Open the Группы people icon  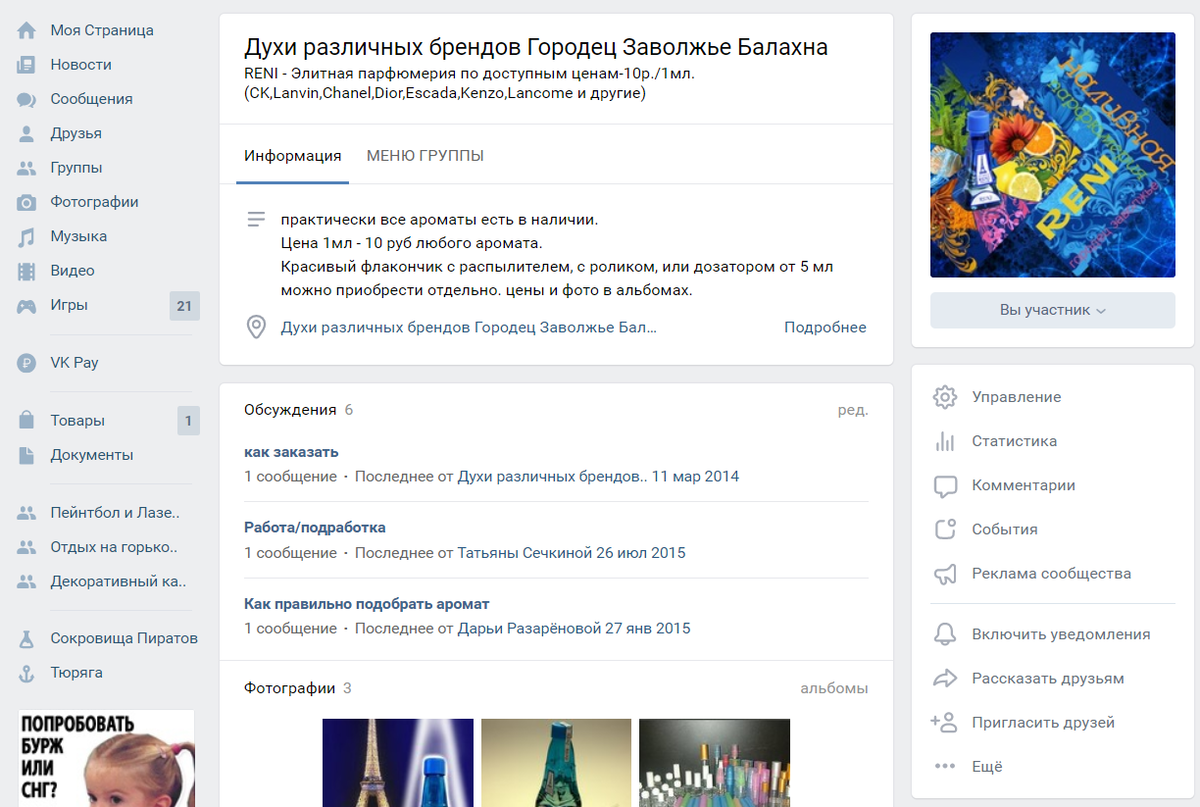coord(27,168)
